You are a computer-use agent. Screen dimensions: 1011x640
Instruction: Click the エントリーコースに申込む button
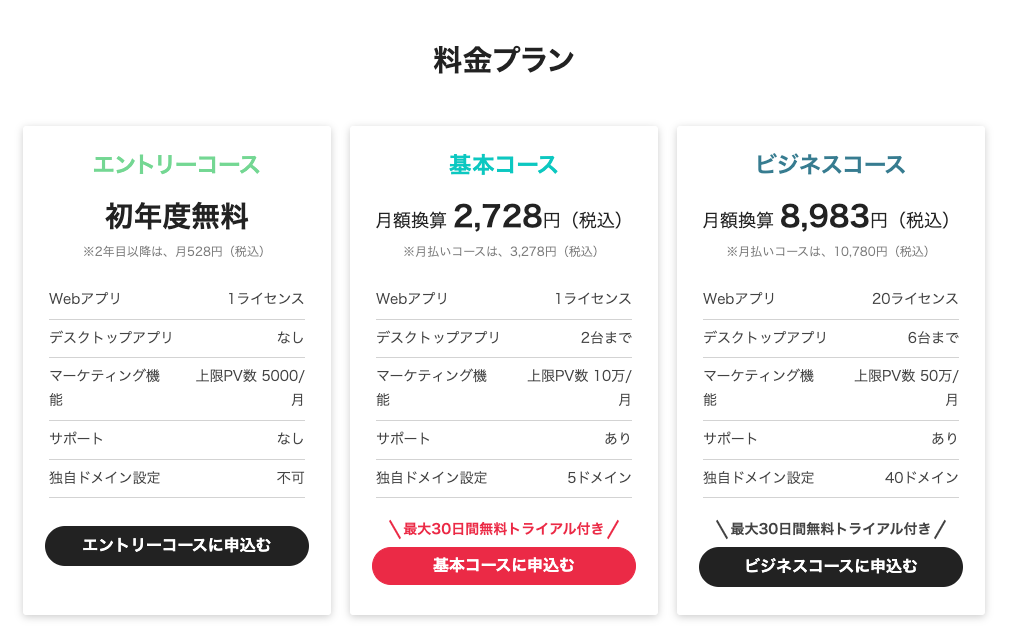coord(177,545)
